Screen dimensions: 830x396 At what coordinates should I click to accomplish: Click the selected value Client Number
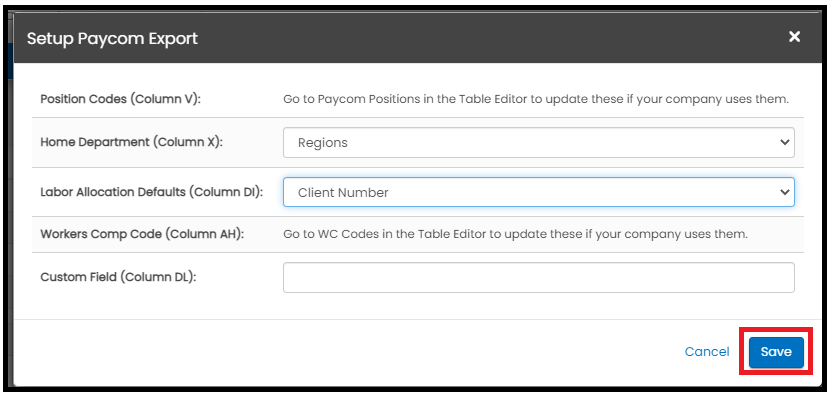click(343, 193)
